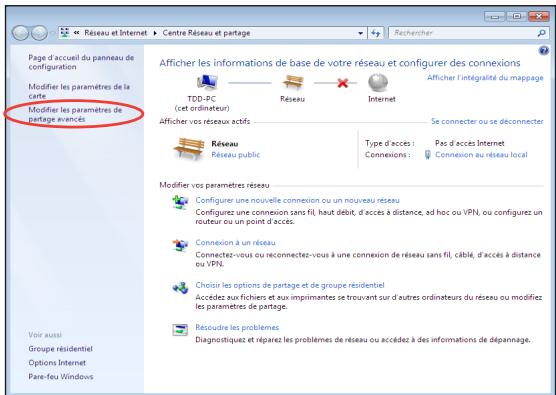The width and height of the screenshot is (556, 395).
Task: Click the icon beside Connexion à un réseau
Action: [x=180, y=245]
